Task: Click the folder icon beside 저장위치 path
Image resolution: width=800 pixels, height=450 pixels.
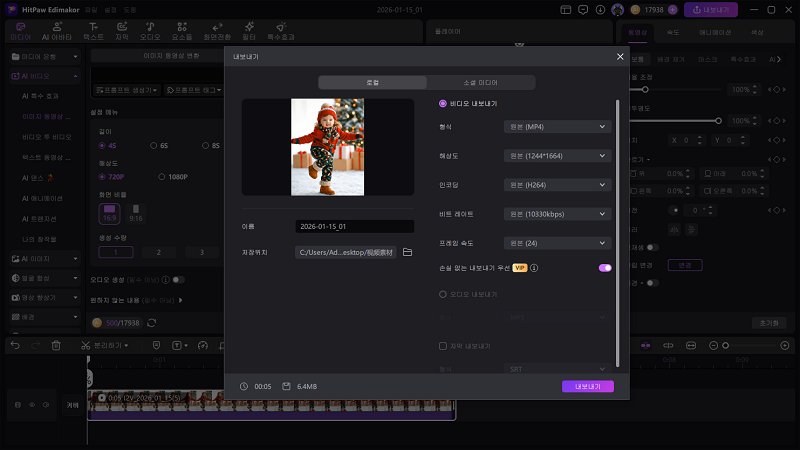Action: pyautogui.click(x=407, y=252)
